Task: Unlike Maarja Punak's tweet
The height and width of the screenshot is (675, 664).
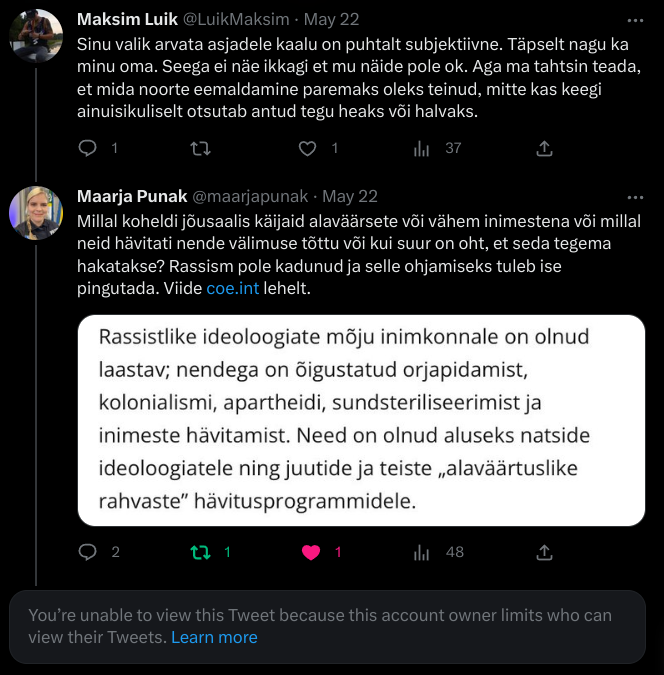Action: (311, 552)
